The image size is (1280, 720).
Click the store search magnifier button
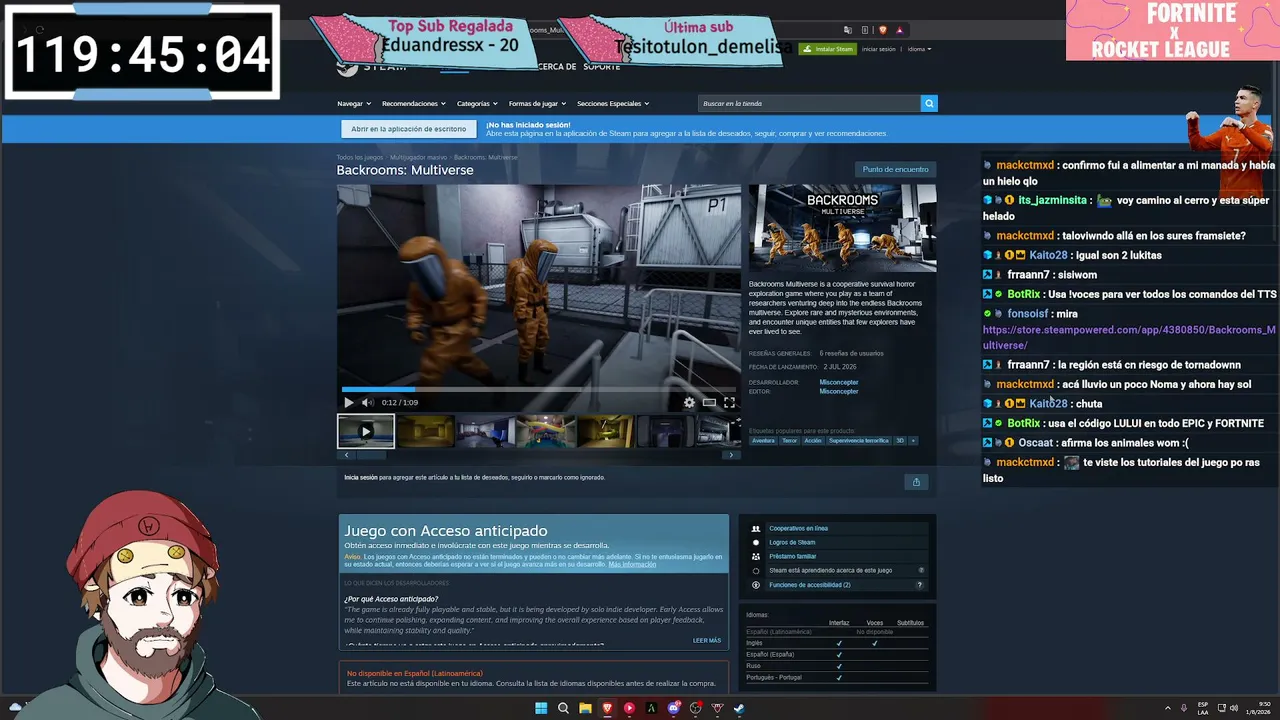(x=929, y=103)
